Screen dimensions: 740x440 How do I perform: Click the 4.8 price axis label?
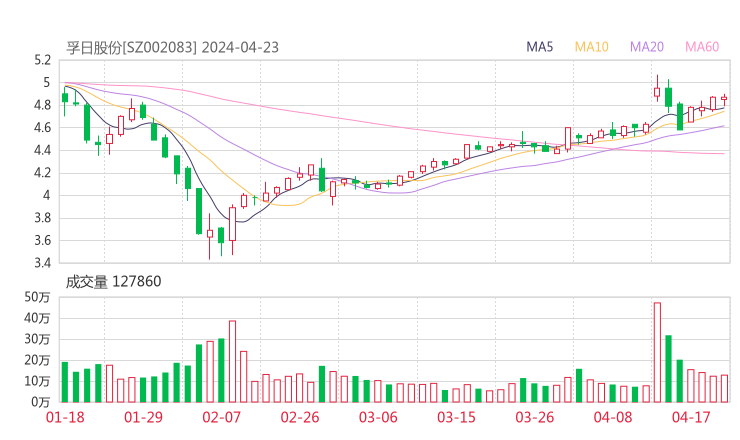point(42,105)
